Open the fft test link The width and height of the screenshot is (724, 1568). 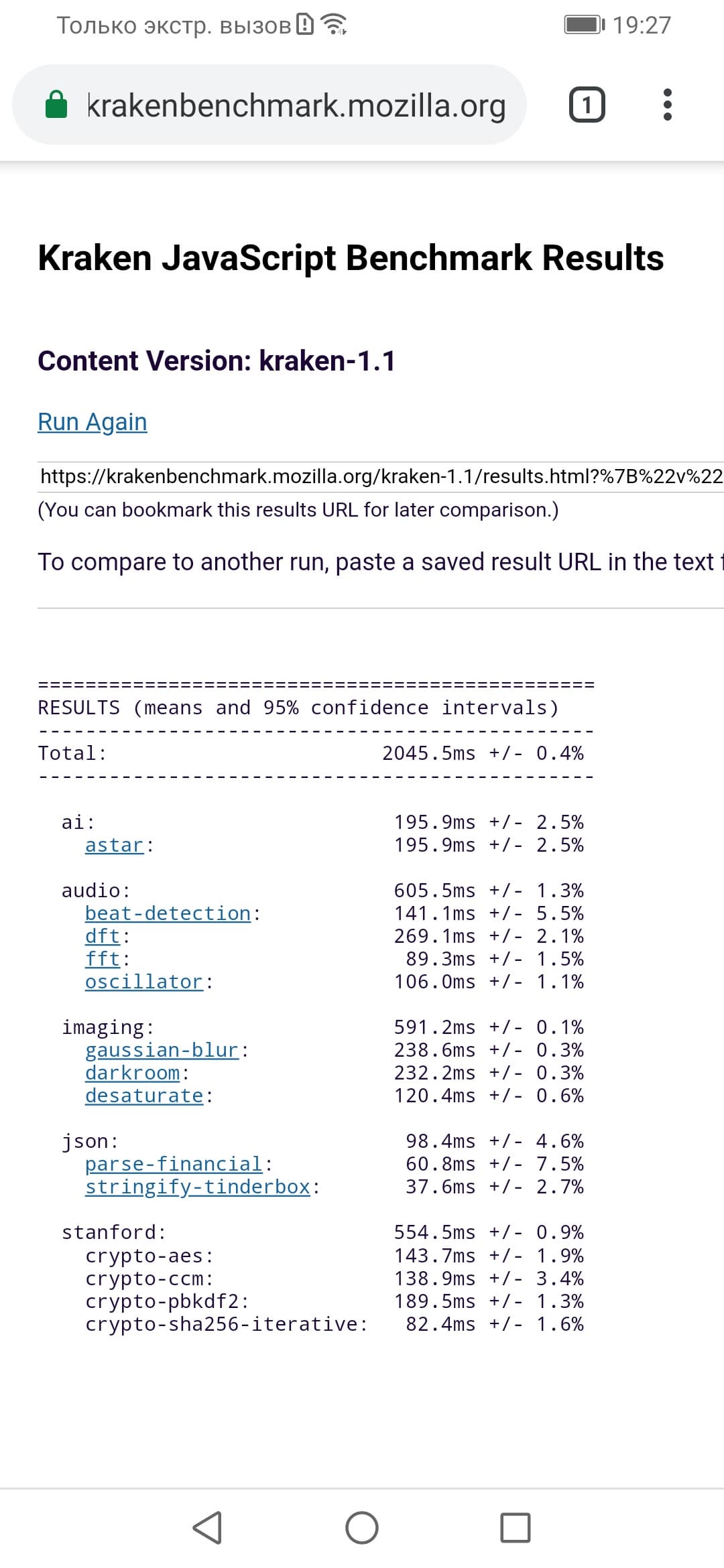click(x=103, y=960)
